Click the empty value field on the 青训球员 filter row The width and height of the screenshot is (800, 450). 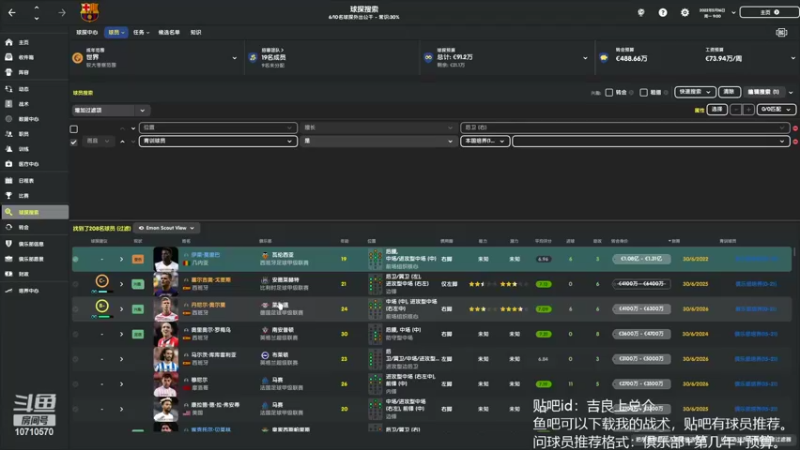tap(651, 141)
